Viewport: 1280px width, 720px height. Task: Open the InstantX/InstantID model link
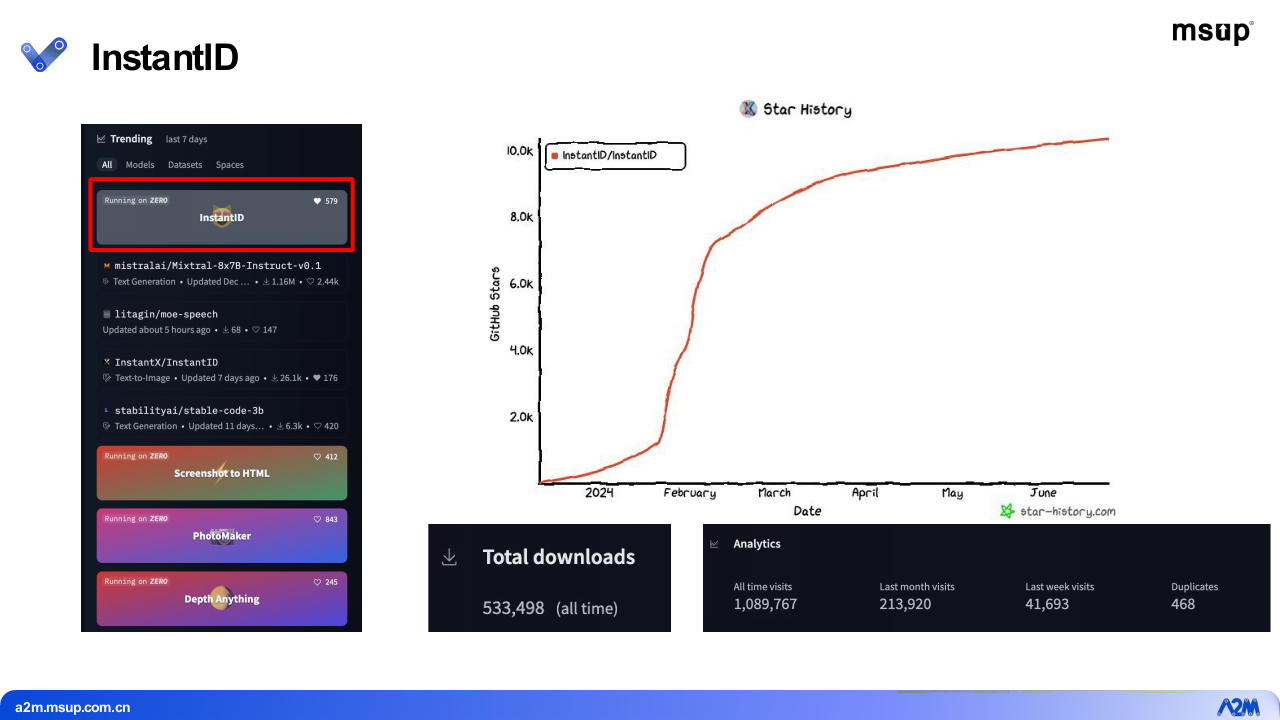166,362
